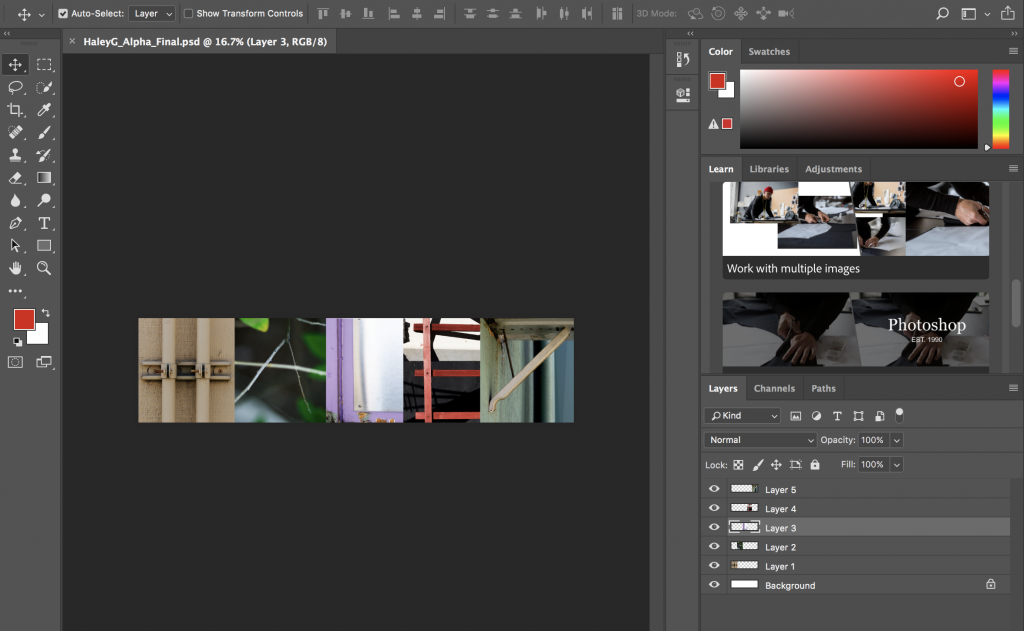Open the Auto-Select target dropdown

pos(151,13)
